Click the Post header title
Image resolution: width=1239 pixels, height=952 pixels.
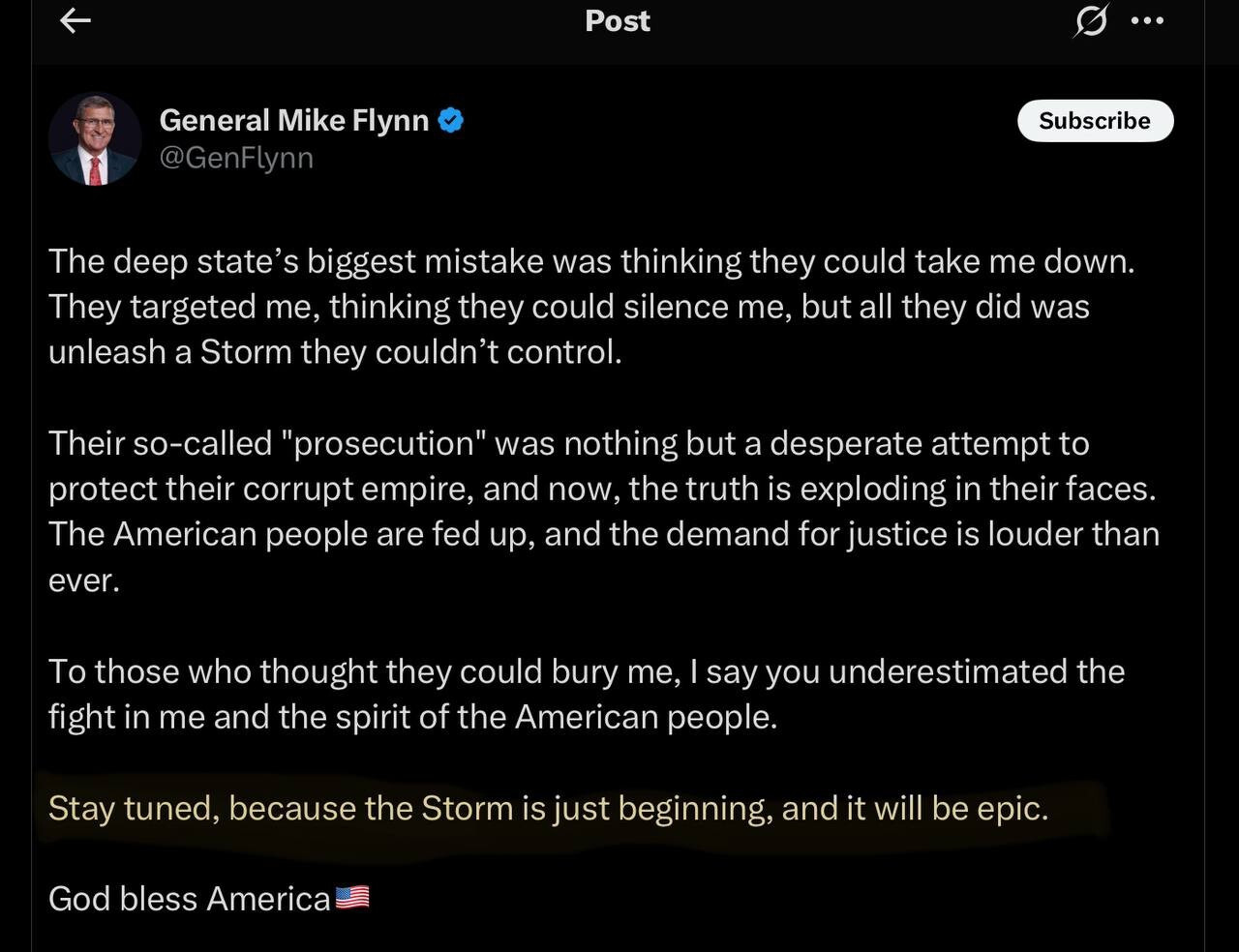tap(618, 21)
